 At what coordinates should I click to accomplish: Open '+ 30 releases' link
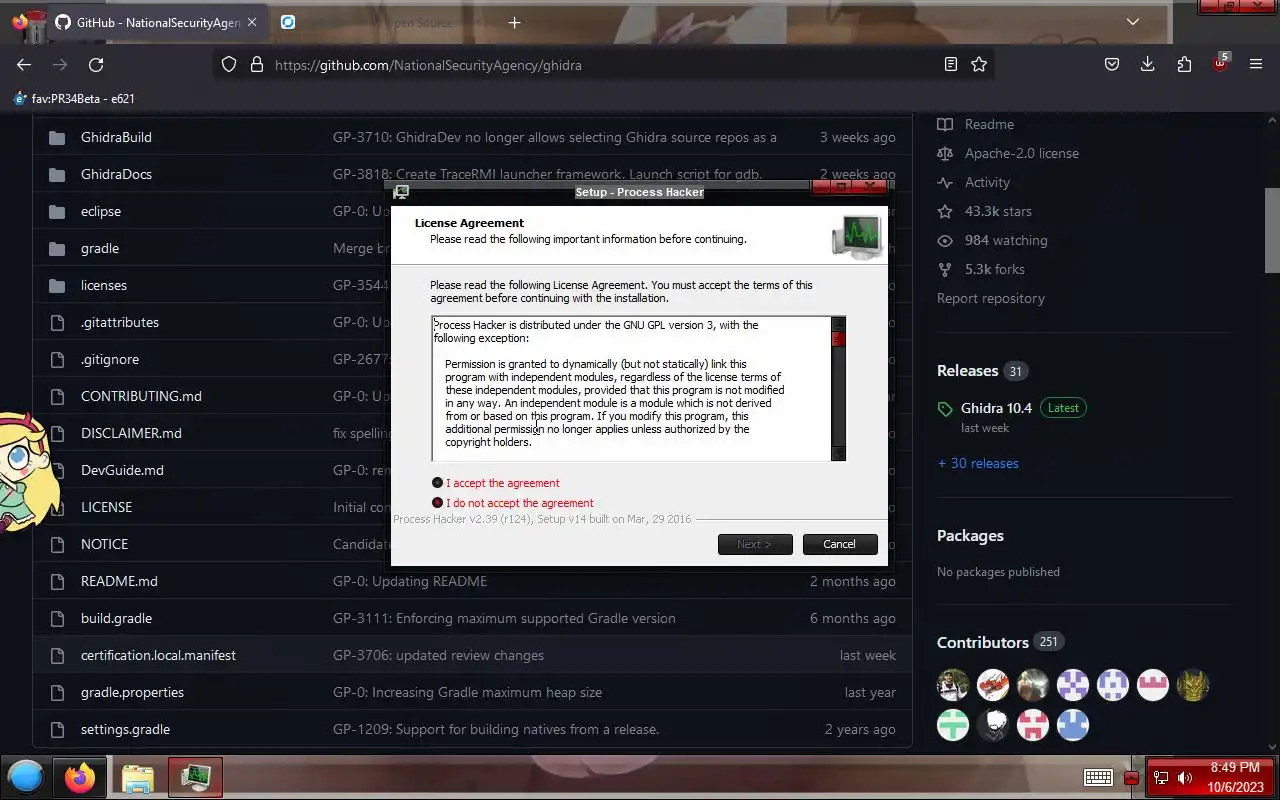pos(978,463)
